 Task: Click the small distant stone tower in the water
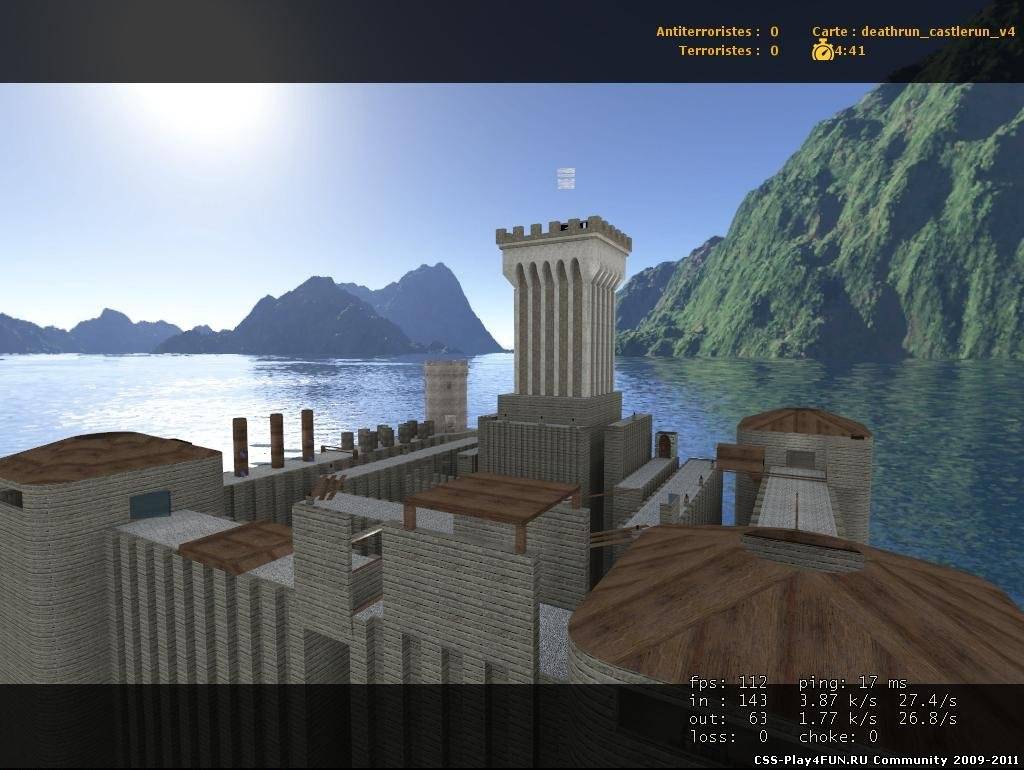click(x=446, y=395)
